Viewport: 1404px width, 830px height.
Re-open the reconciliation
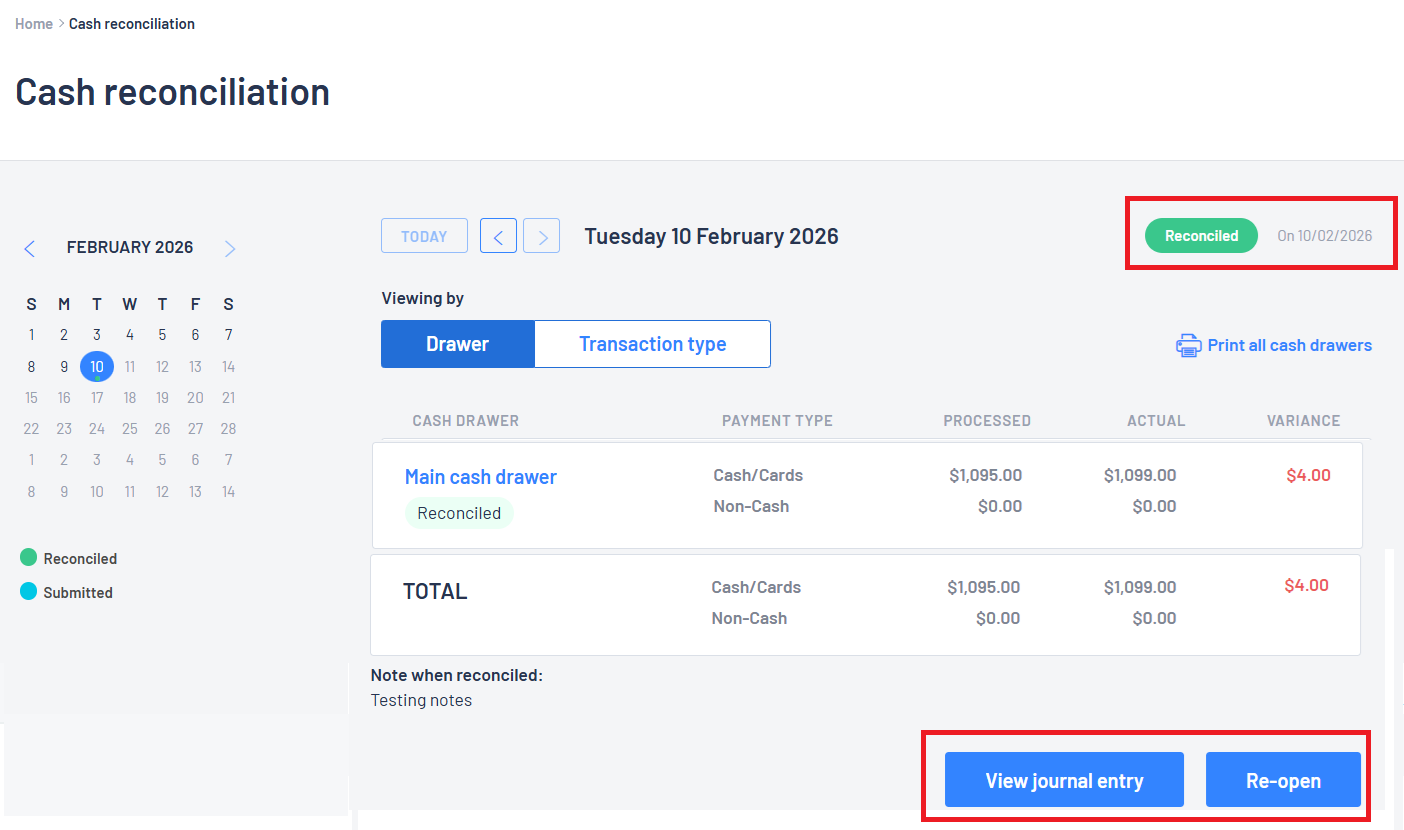click(1283, 780)
